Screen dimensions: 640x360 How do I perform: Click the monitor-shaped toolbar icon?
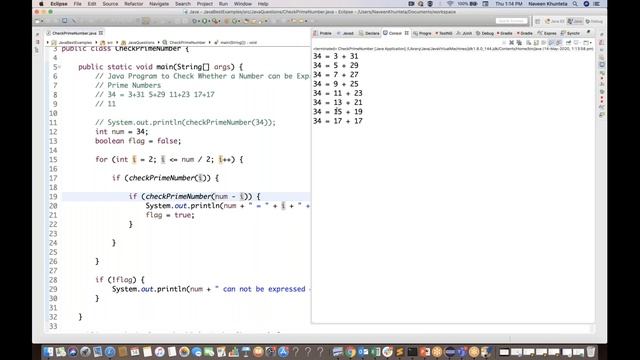pos(64,20)
